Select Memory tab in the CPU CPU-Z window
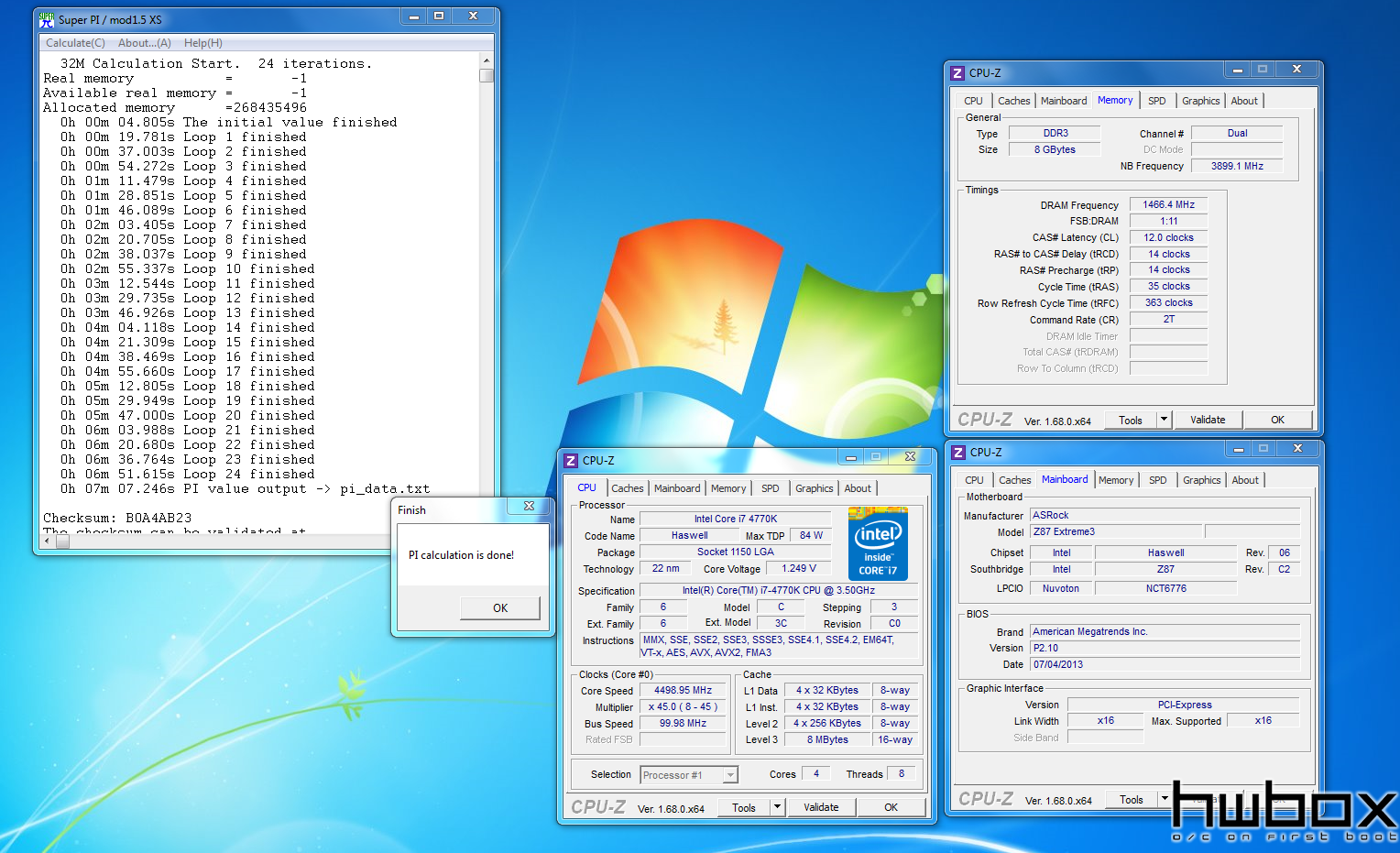Image resolution: width=1400 pixels, height=853 pixels. point(728,488)
